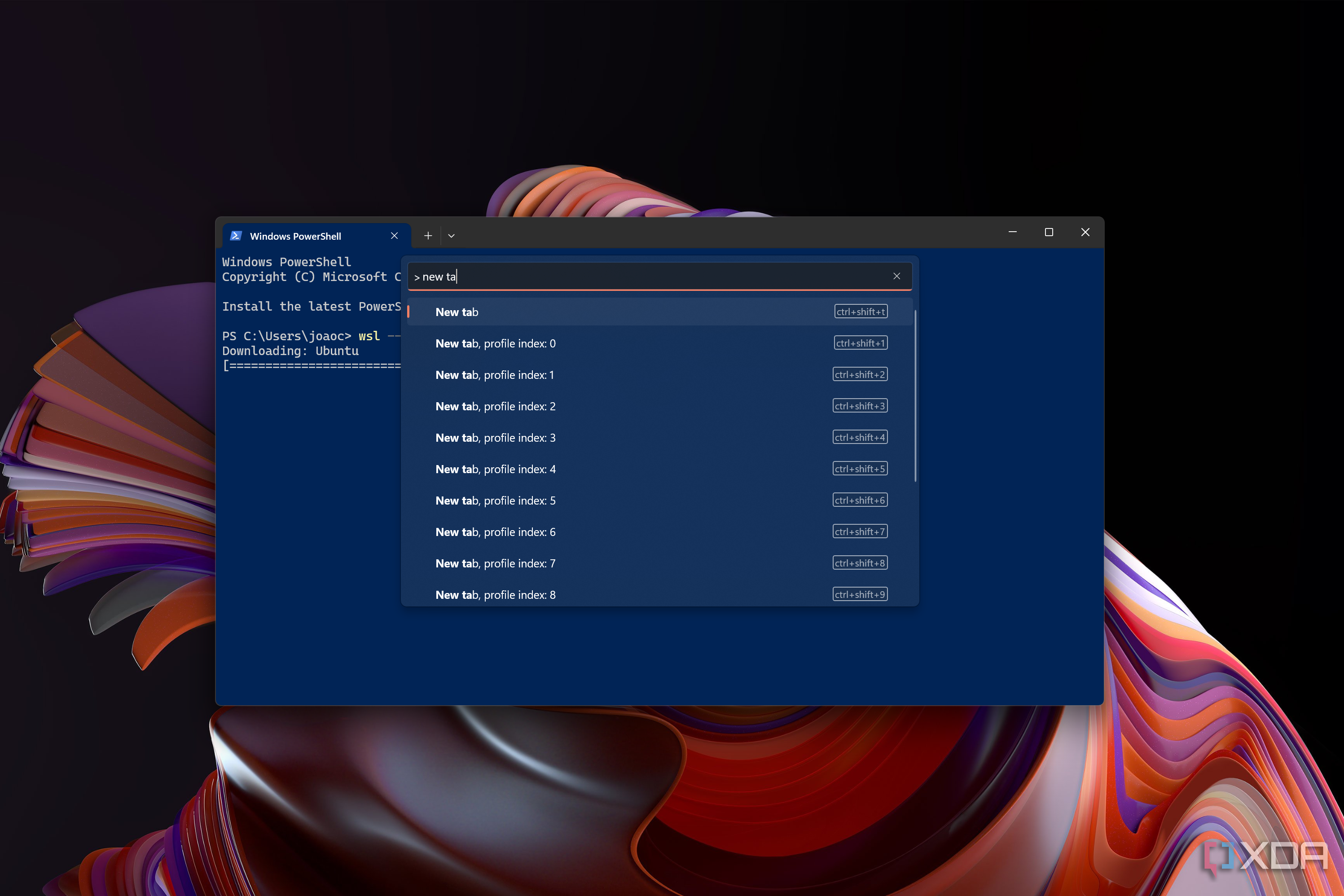Click the download progress bar text
Image resolution: width=1344 pixels, height=896 pixels.
point(312,366)
